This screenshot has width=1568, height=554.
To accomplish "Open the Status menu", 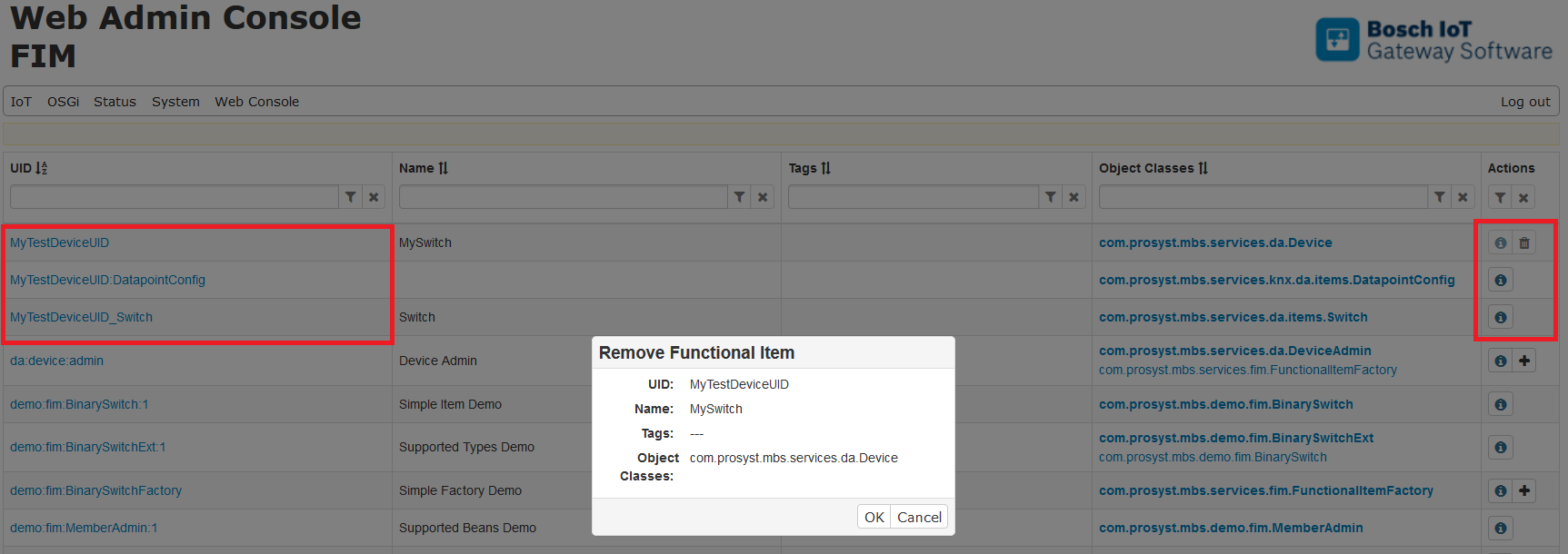I will click(115, 102).
